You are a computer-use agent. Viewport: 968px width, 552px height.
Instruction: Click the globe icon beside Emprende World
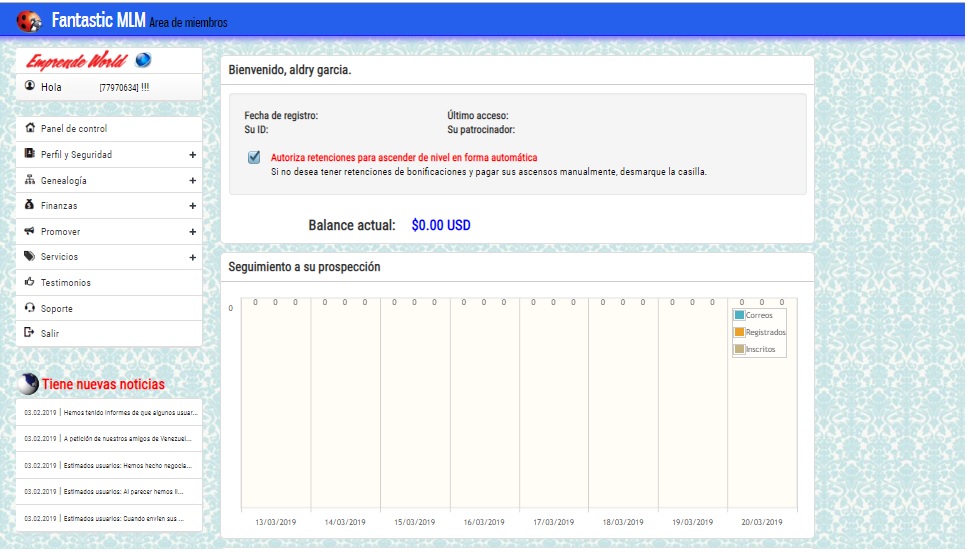click(x=143, y=60)
